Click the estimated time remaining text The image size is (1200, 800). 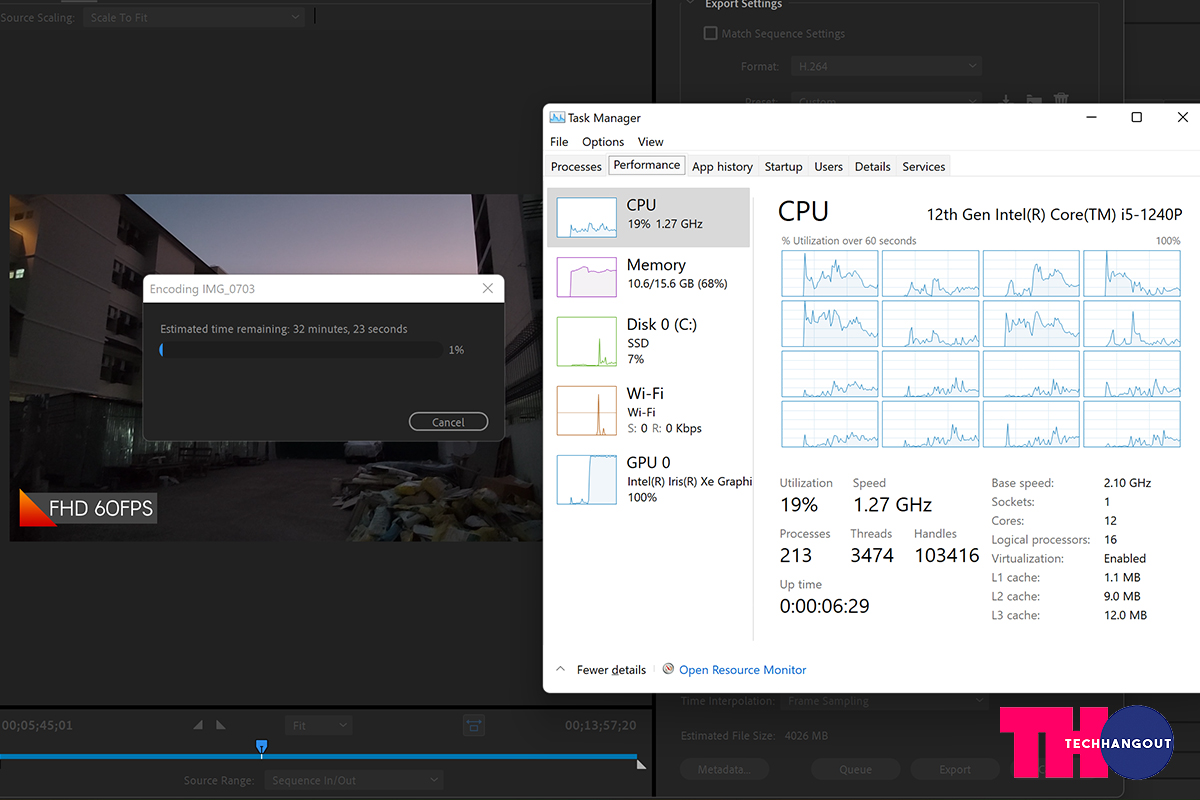284,329
